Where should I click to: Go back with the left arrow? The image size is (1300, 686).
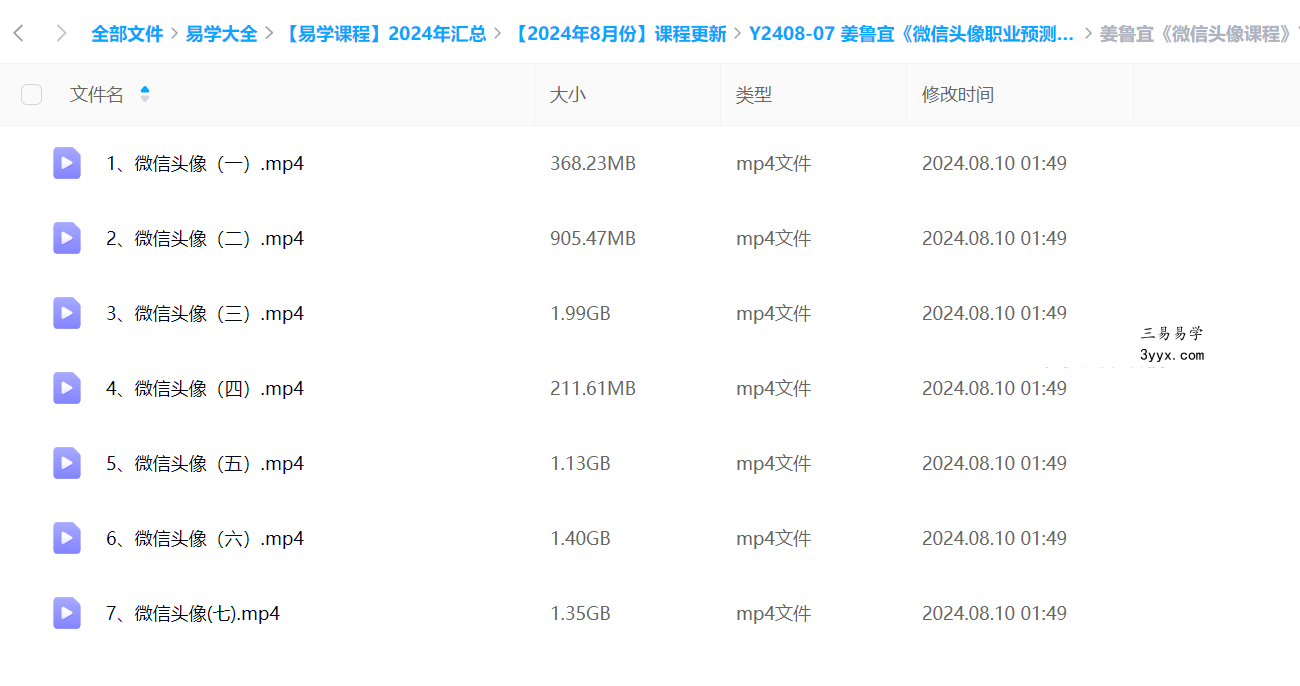(19, 33)
